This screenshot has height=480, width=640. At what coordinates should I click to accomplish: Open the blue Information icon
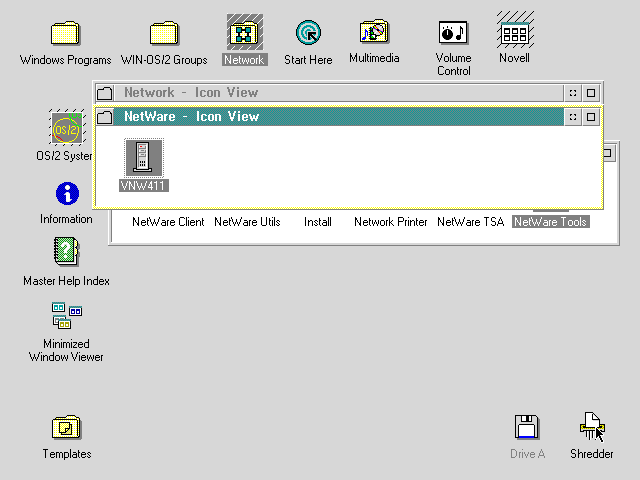(x=67, y=193)
